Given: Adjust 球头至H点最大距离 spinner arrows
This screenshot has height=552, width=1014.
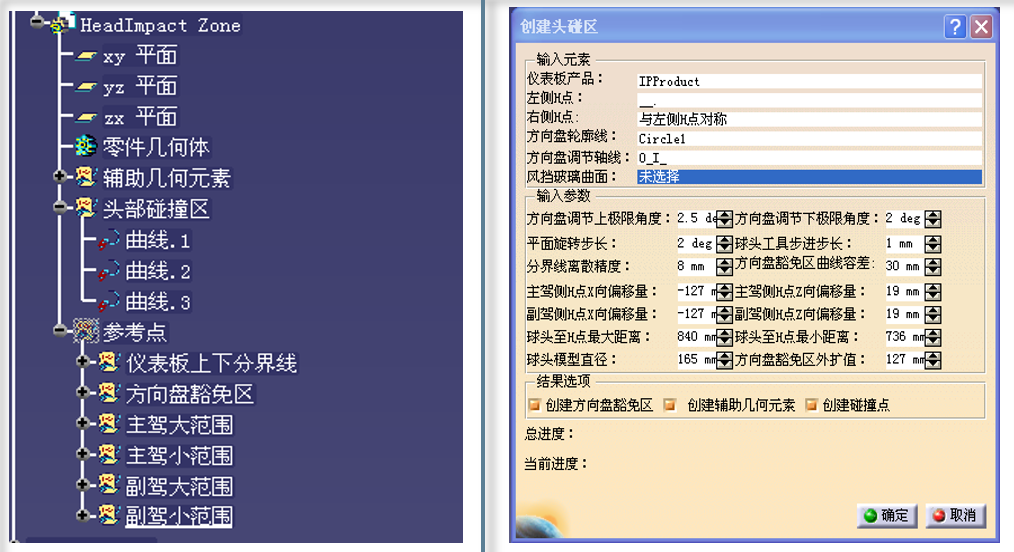Looking at the screenshot, I should pos(724,337).
